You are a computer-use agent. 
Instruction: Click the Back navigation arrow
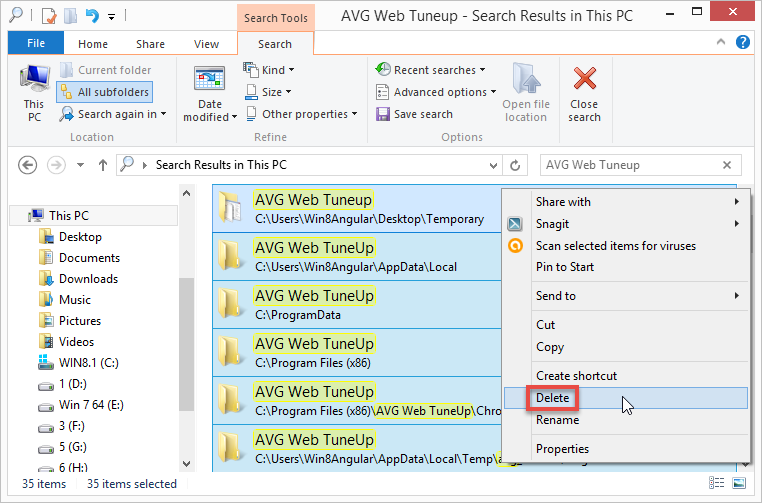tap(28, 165)
